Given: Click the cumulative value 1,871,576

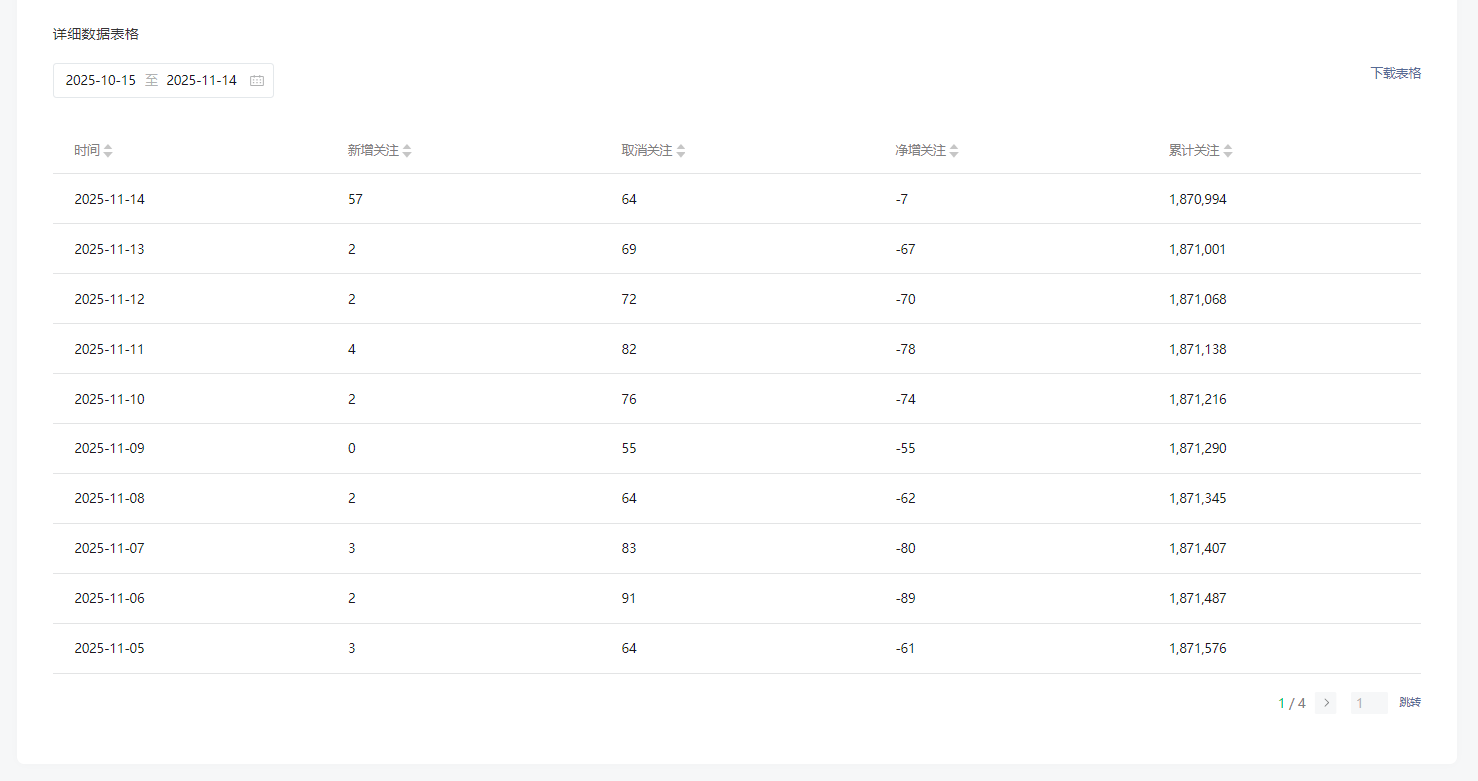Looking at the screenshot, I should click(x=1197, y=648).
